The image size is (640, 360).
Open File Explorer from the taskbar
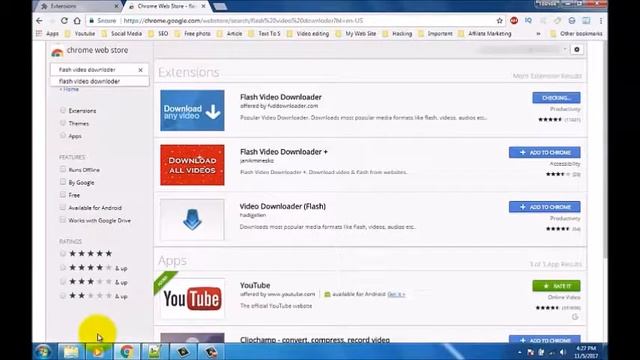71,351
